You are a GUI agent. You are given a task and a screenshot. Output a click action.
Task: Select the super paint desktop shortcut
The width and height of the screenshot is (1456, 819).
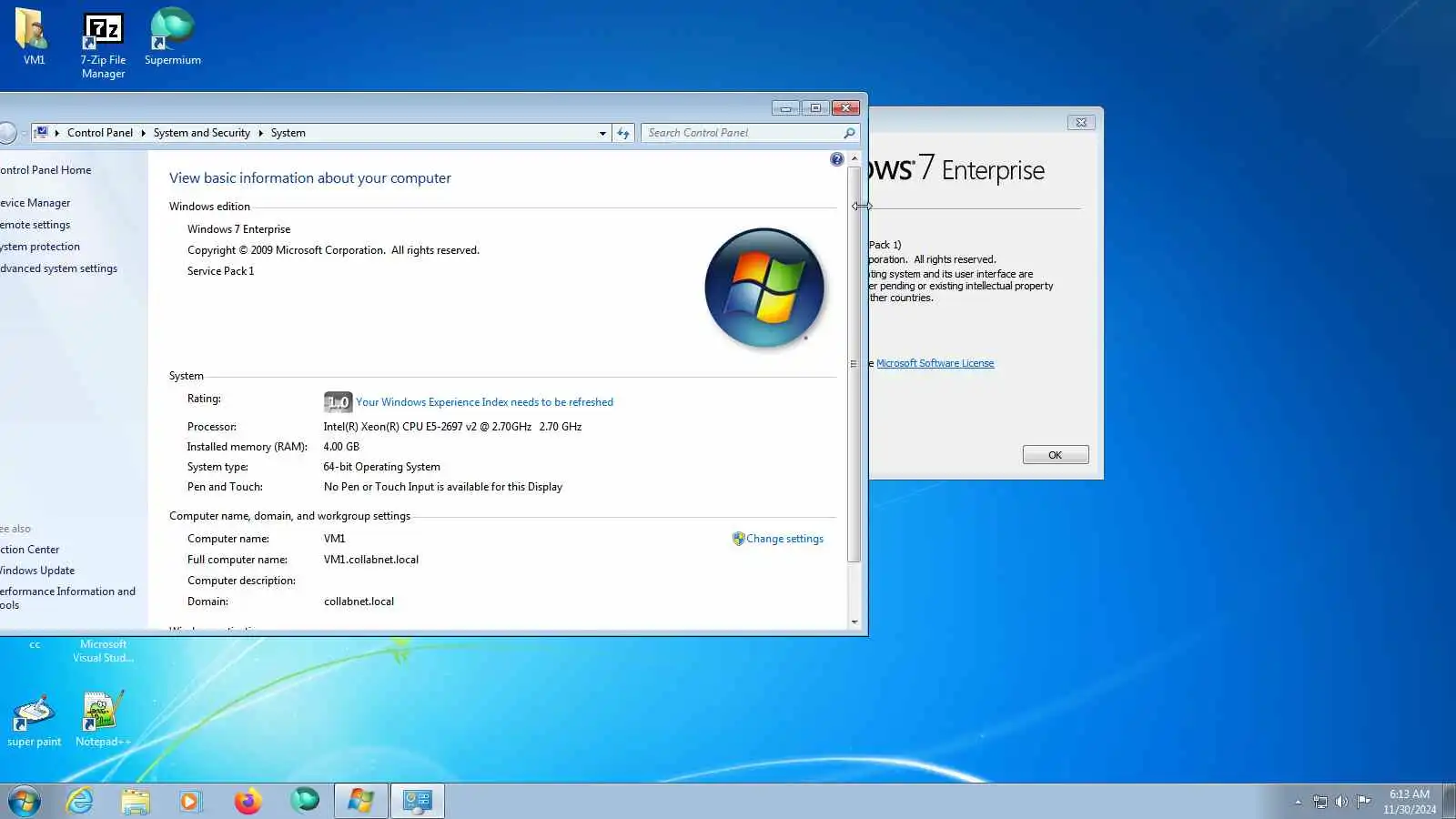(x=34, y=721)
